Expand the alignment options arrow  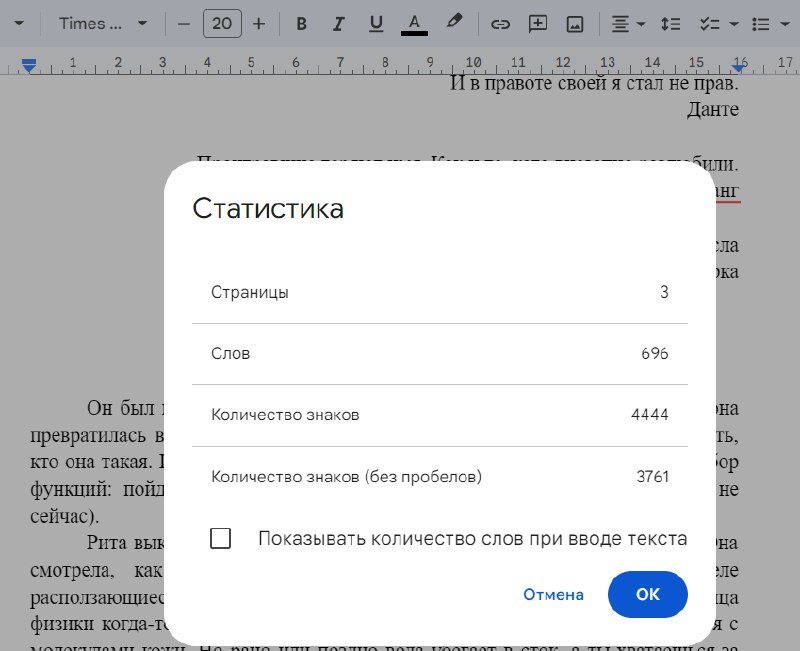(641, 24)
